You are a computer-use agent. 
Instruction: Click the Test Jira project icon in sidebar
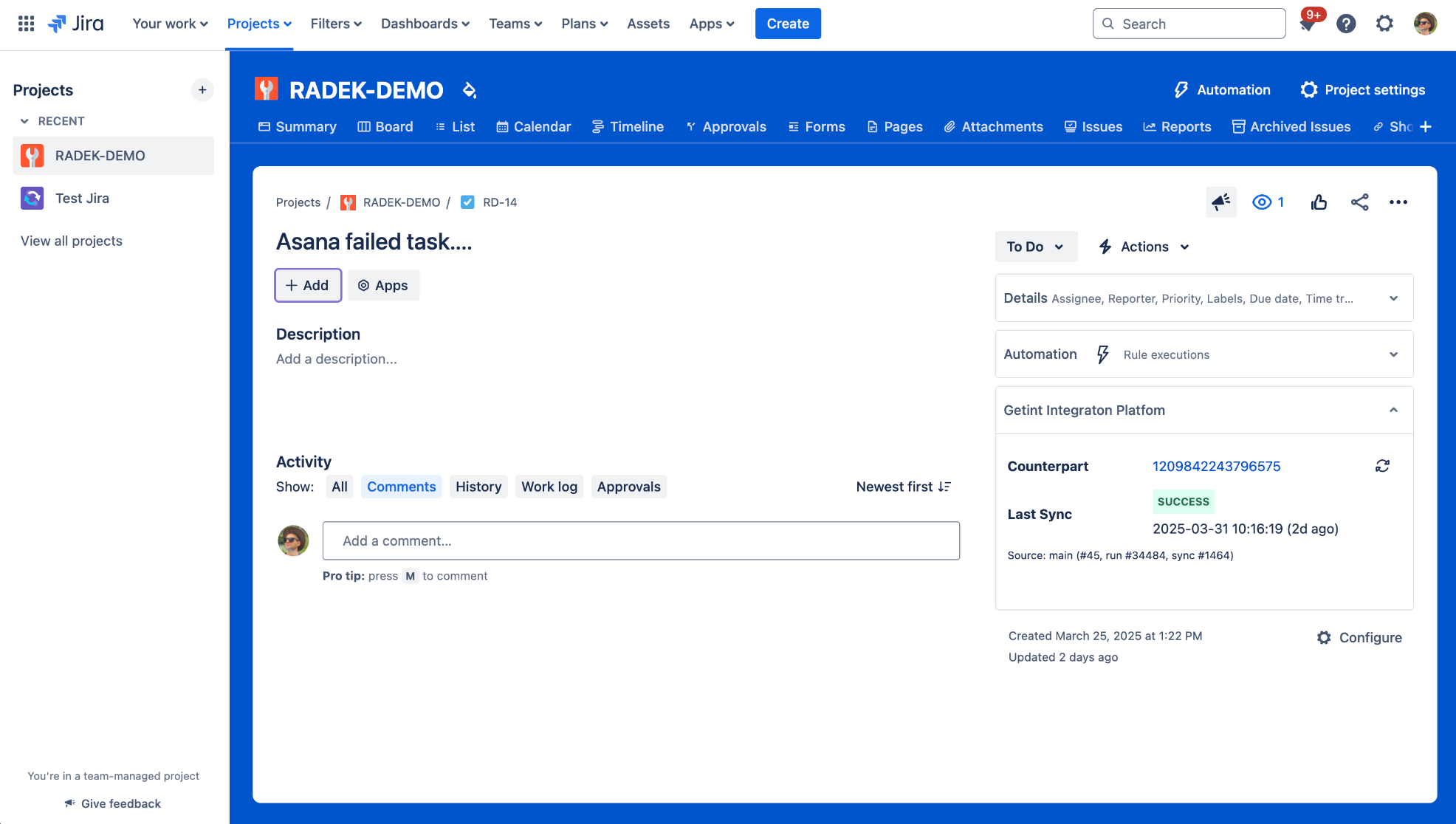32,198
